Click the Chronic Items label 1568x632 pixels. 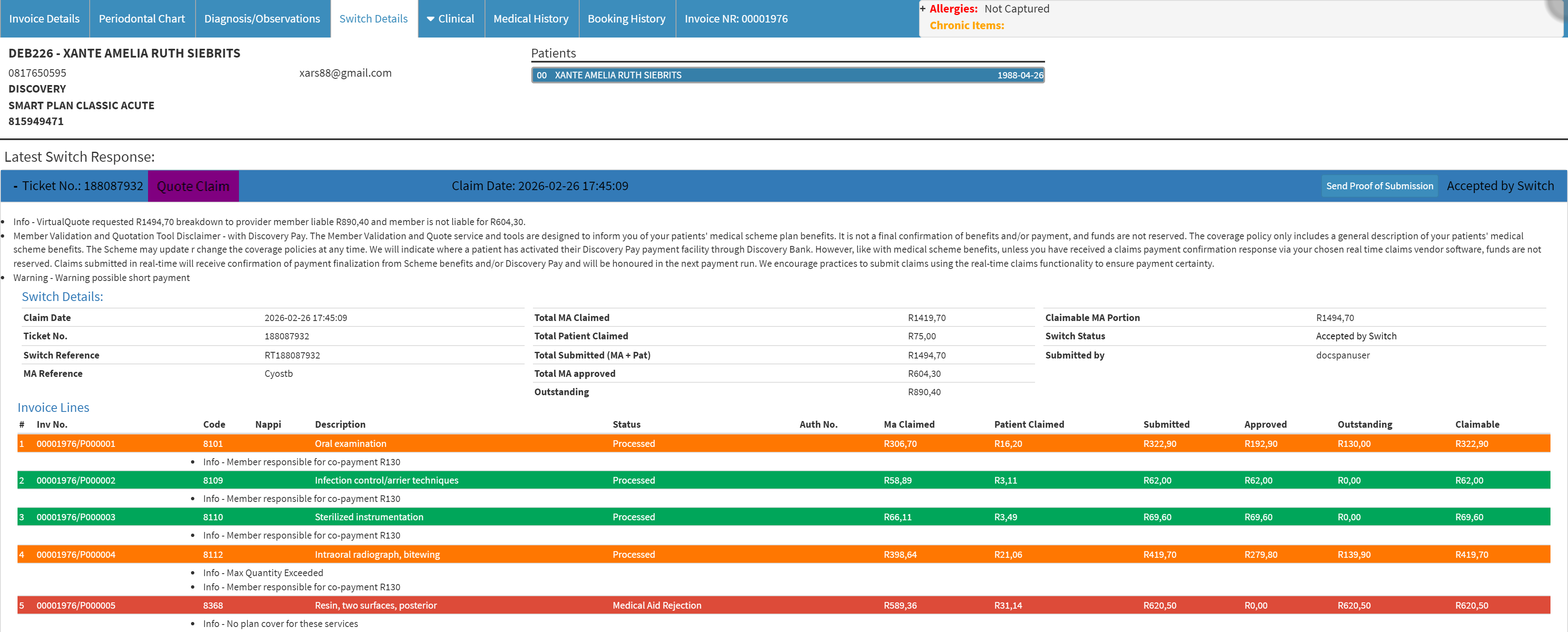pos(967,25)
